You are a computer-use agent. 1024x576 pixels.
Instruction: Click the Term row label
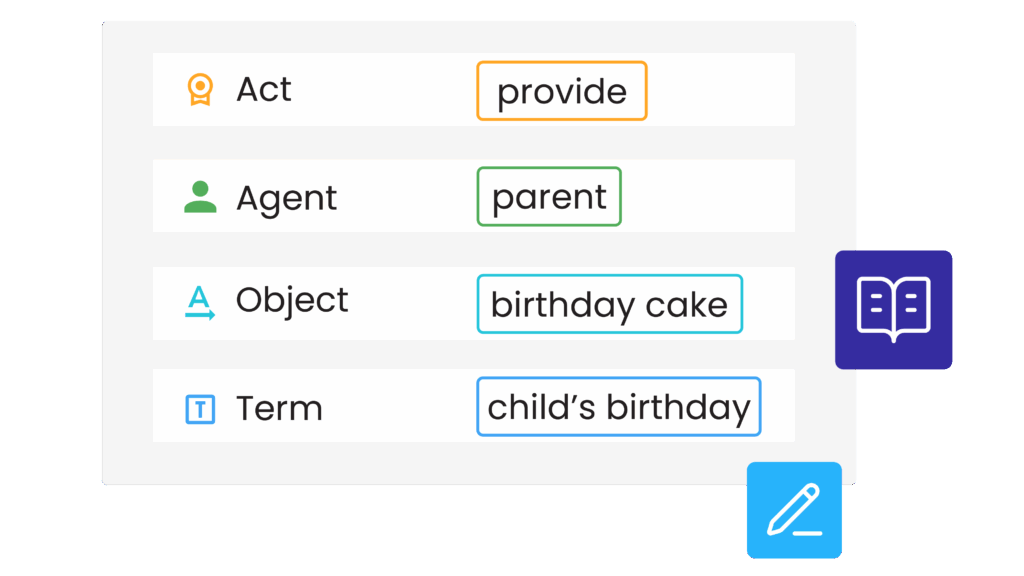[279, 409]
